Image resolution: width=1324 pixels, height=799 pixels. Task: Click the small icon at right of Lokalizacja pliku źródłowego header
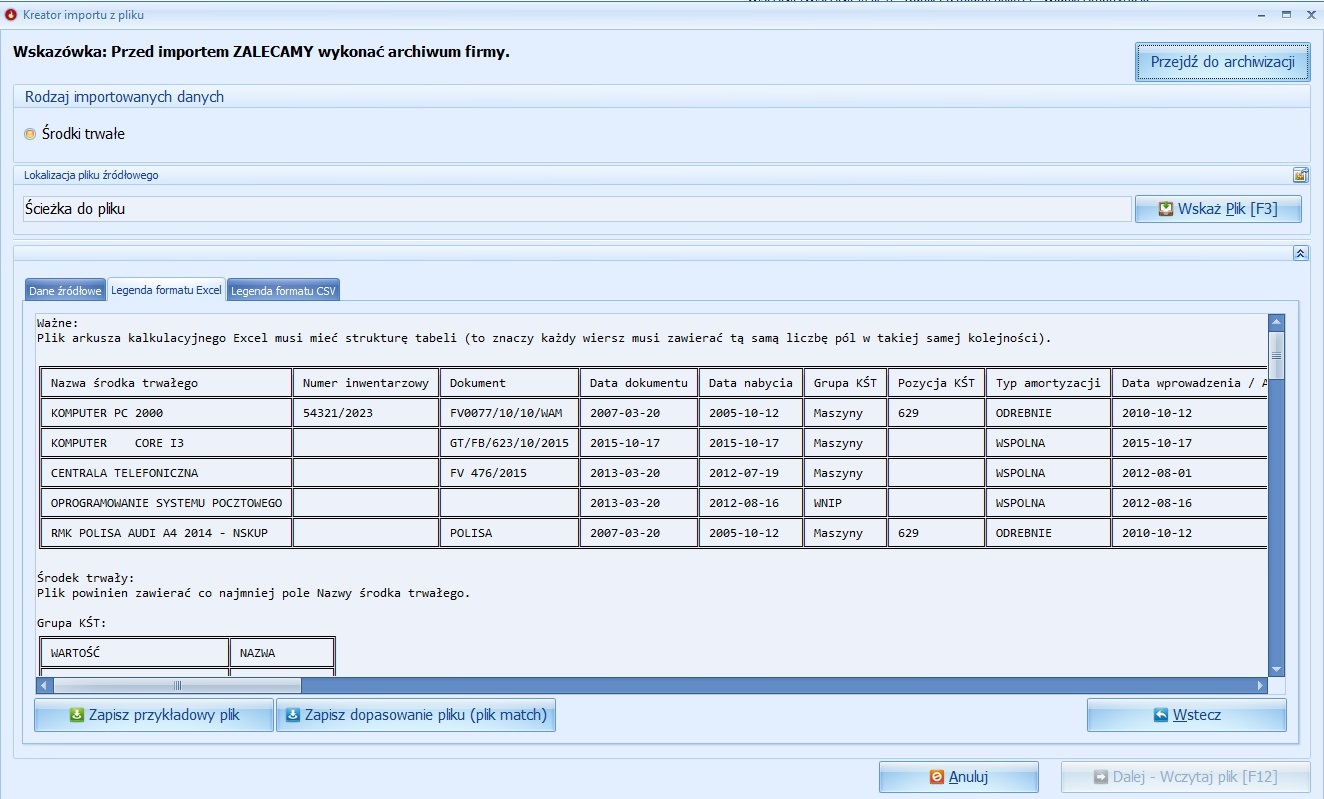(1300, 175)
